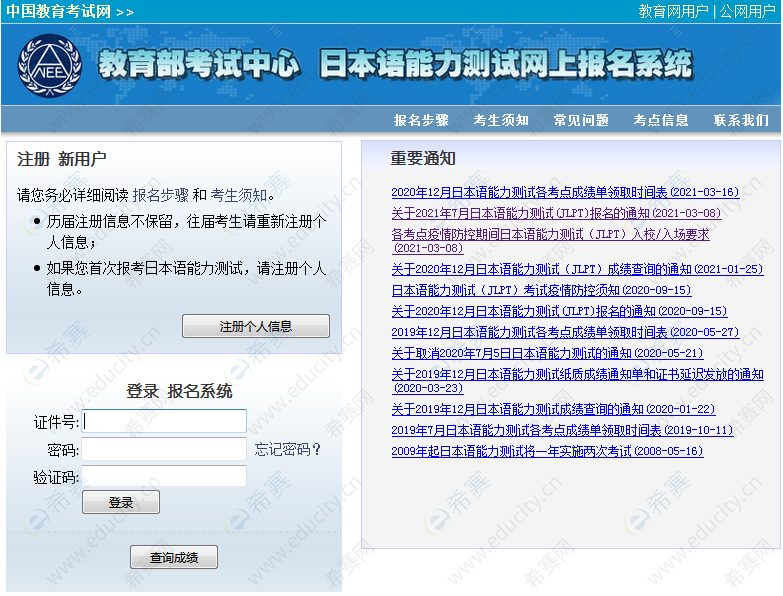
Task: Open 报名步骤 navigation menu item
Action: (421, 120)
